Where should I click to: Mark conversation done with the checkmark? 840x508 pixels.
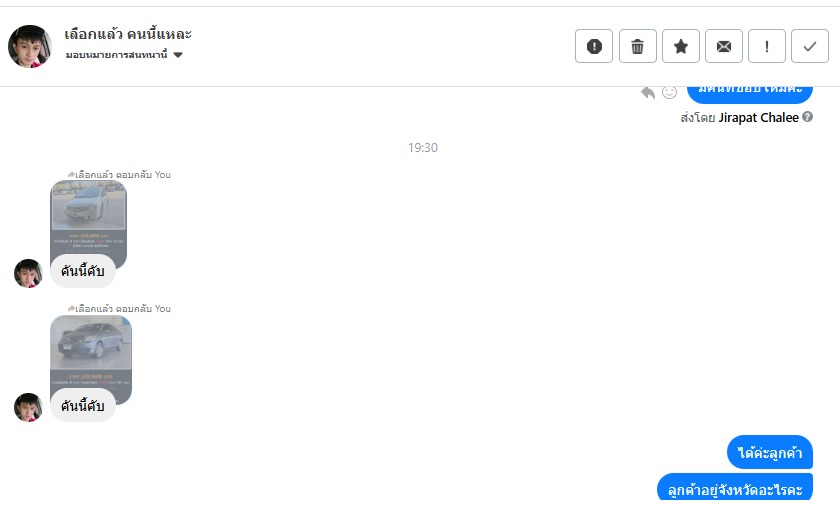(810, 46)
